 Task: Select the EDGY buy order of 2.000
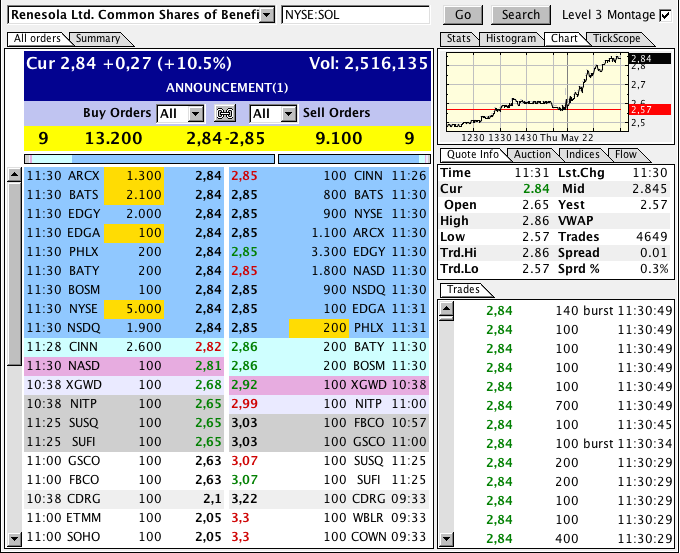tap(124, 214)
